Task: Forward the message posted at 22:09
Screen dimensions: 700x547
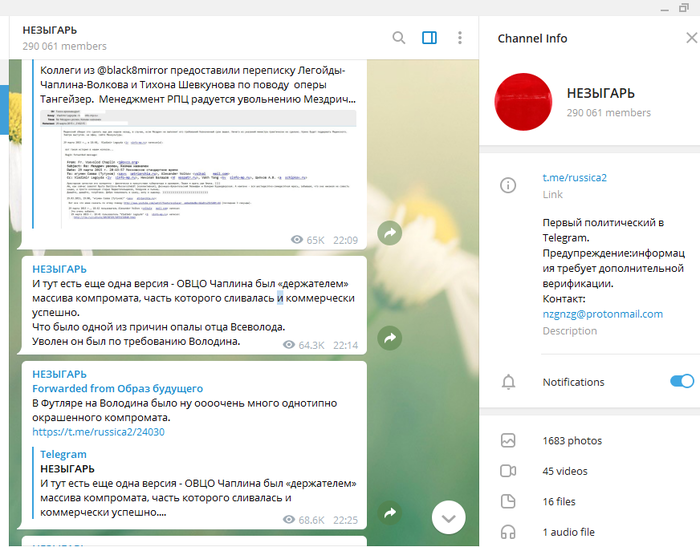Action: [x=389, y=233]
